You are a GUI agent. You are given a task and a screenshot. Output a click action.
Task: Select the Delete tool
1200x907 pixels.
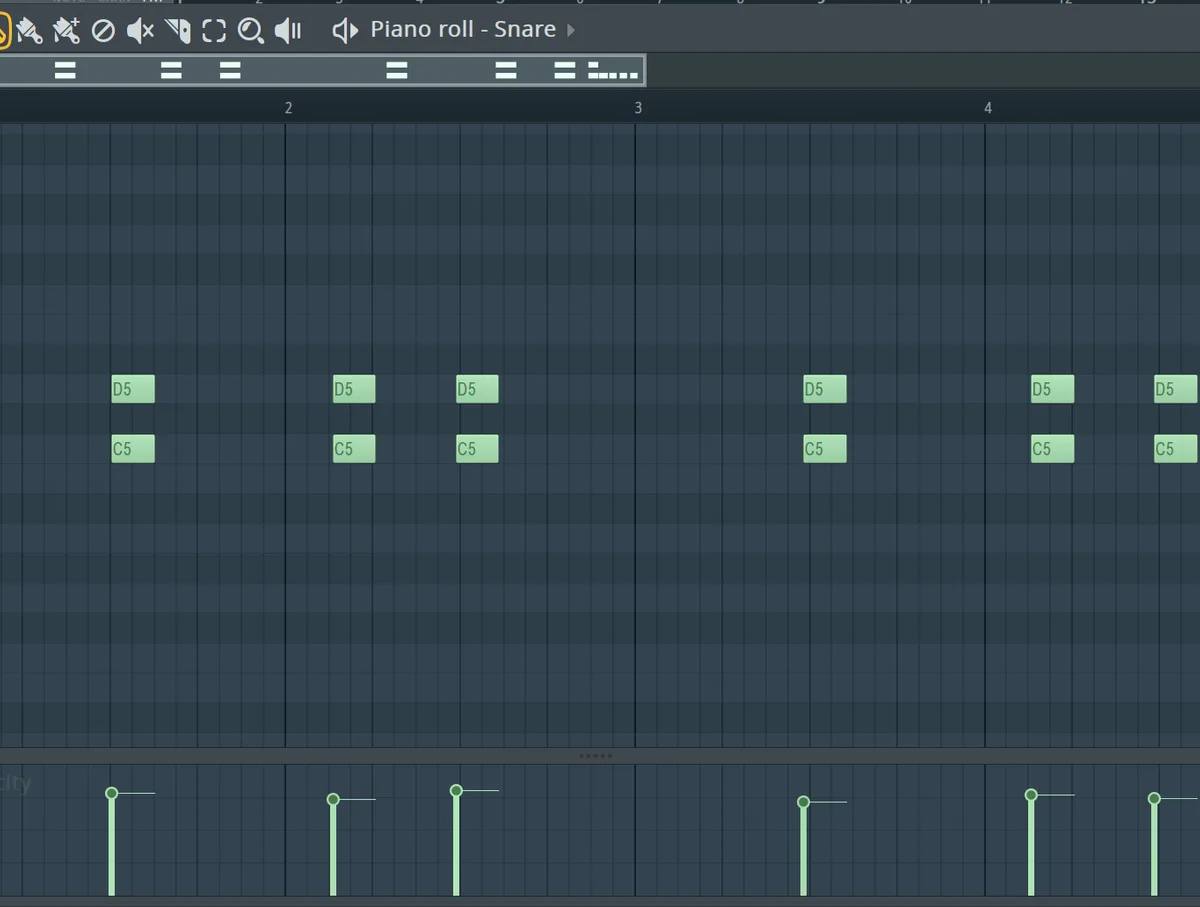pyautogui.click(x=103, y=31)
